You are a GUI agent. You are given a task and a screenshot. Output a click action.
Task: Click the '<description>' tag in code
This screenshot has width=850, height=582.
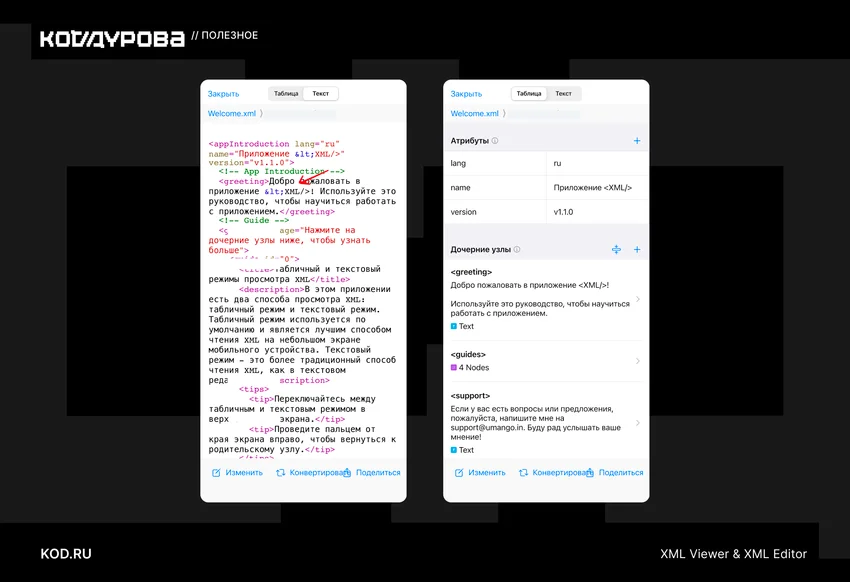click(271, 289)
